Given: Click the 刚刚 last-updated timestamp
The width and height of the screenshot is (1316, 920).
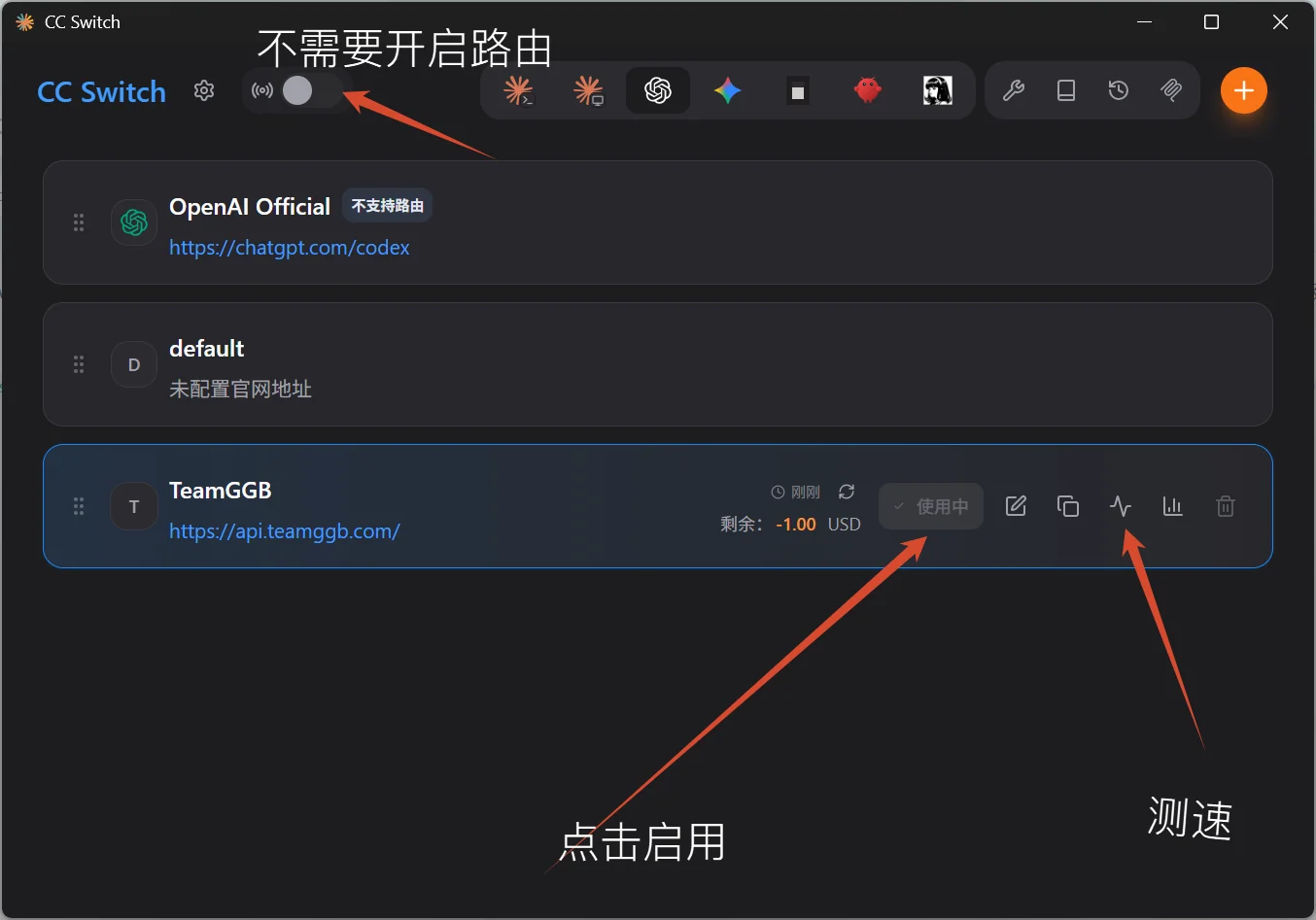Looking at the screenshot, I should click(x=806, y=493).
